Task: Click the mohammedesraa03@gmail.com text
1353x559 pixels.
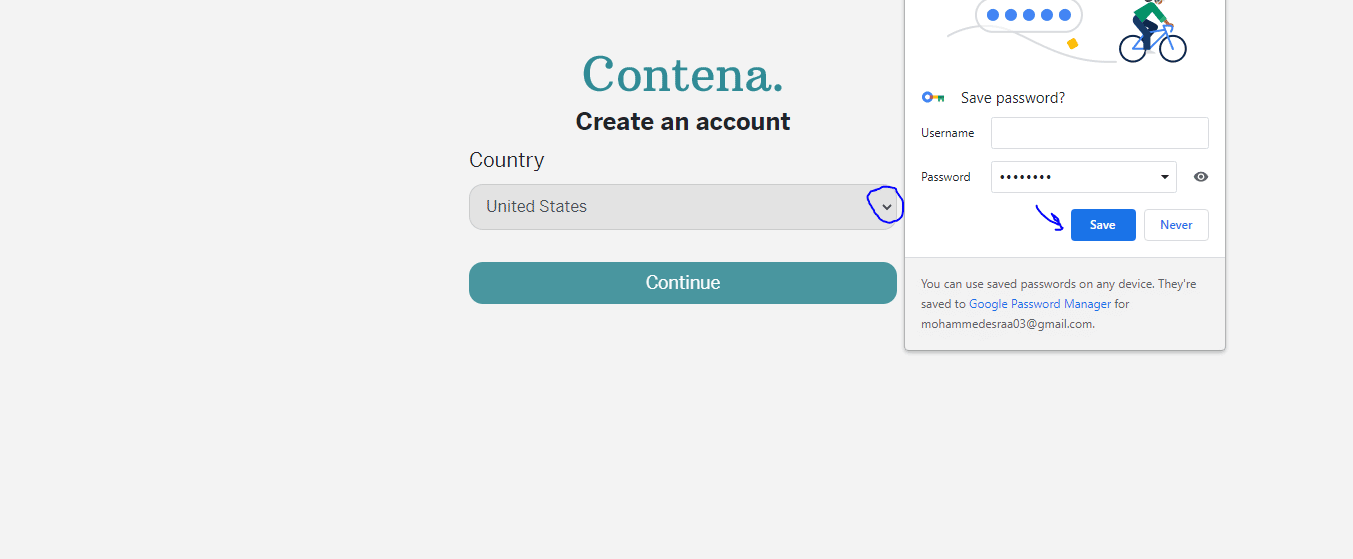Action: [1008, 324]
